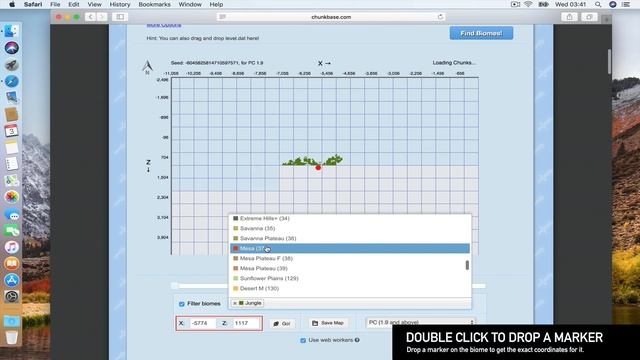Click the red marker on the map
640x360 pixels.
coord(318,168)
